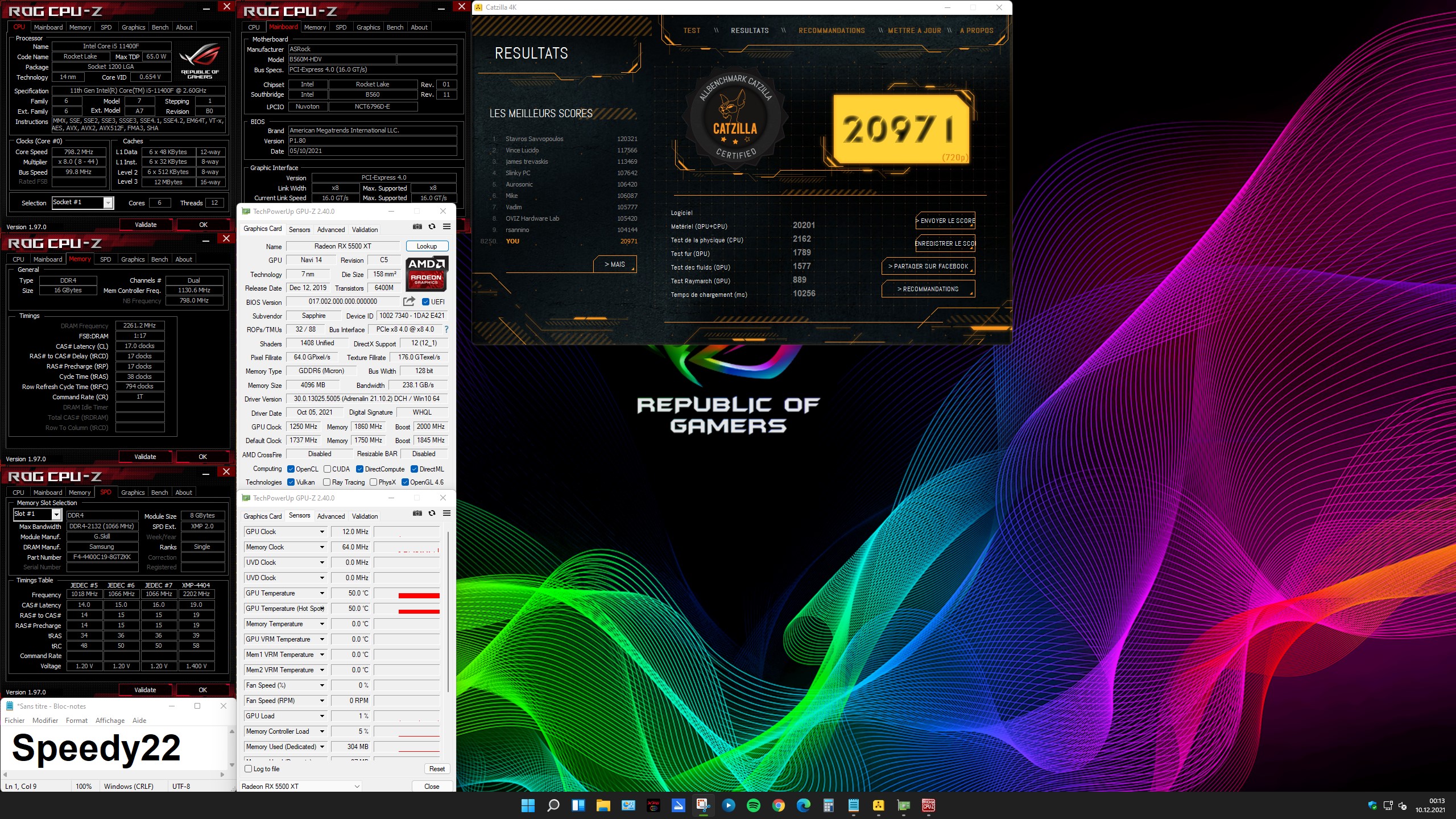
Task: Click refresh icon in GPU-Z Graphics Card window
Action: coord(432,226)
